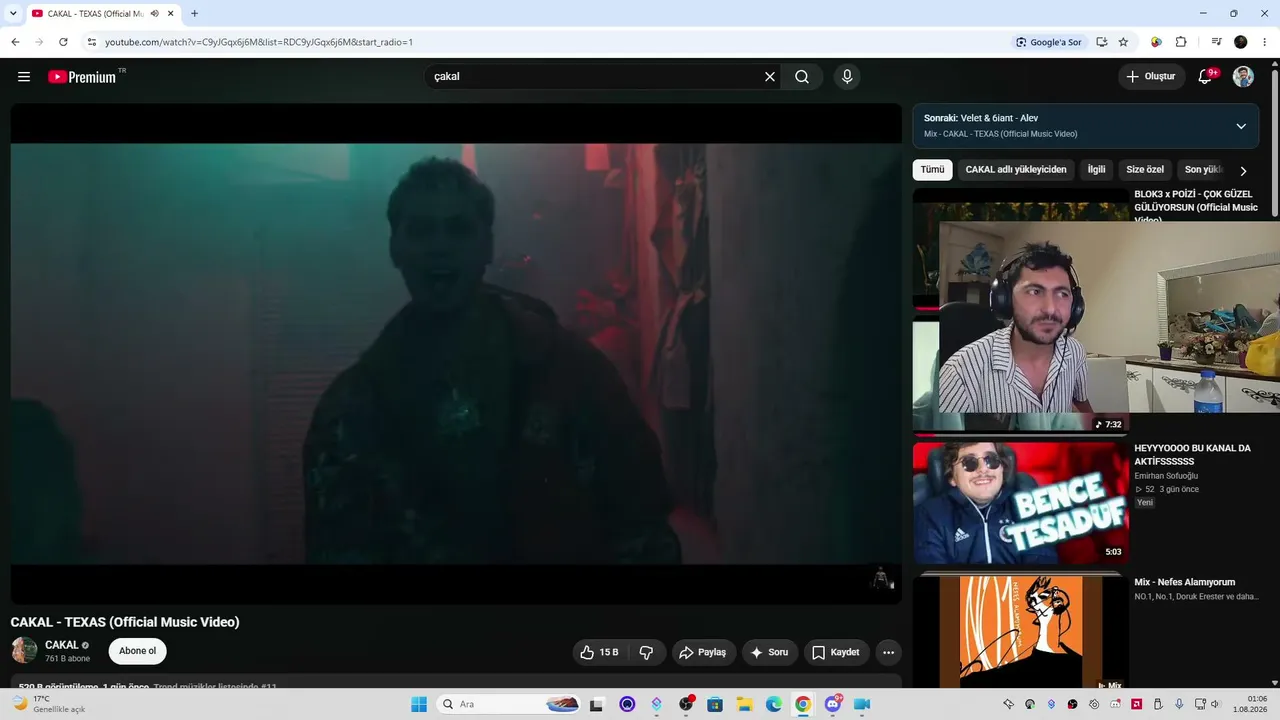Reload the page in Chrome
The width and height of the screenshot is (1280, 720).
click(63, 42)
